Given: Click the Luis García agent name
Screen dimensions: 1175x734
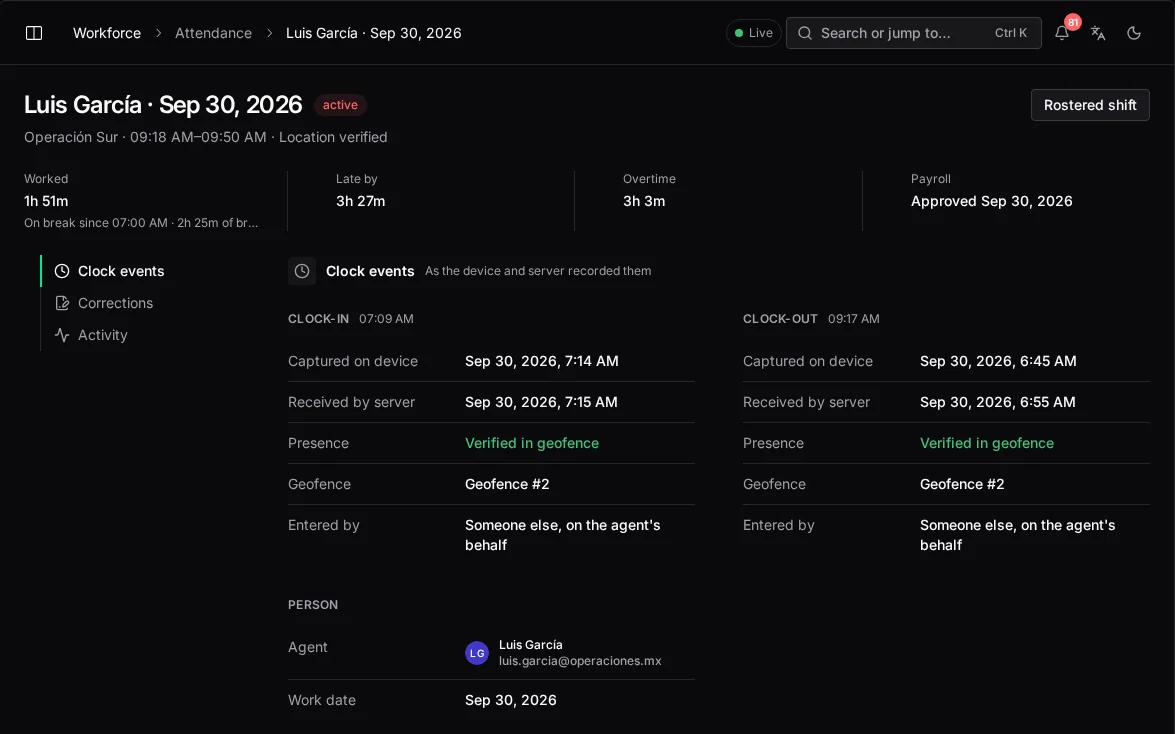Looking at the screenshot, I should 531,645.
